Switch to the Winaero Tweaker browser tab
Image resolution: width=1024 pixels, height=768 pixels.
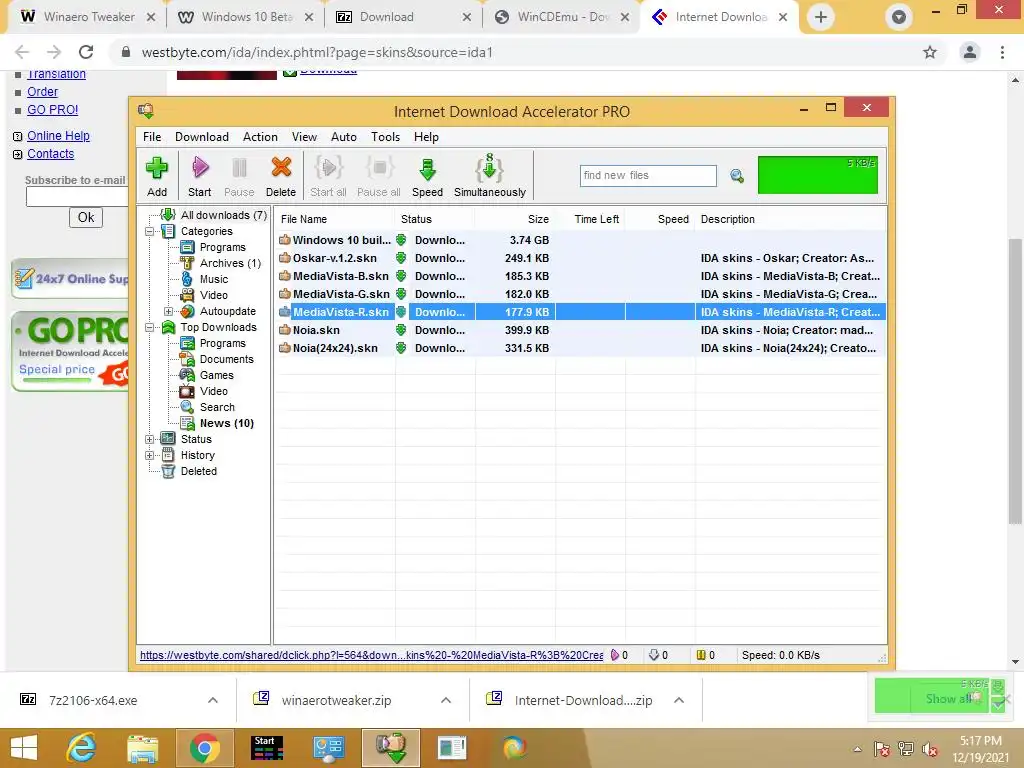88,17
